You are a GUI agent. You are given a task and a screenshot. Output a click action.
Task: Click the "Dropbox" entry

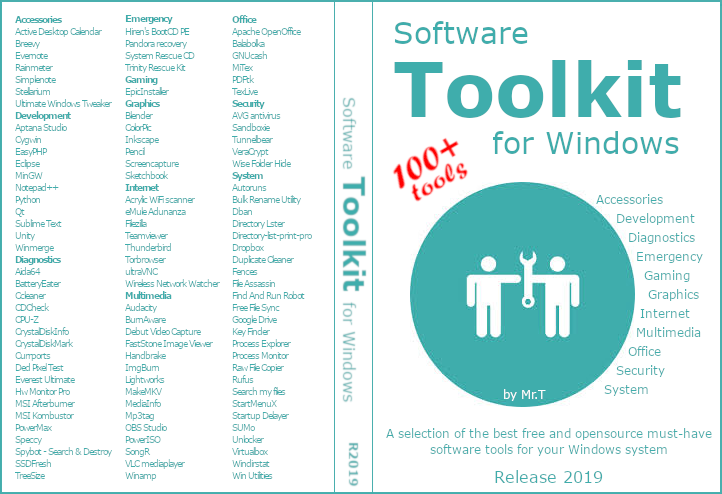[x=248, y=248]
